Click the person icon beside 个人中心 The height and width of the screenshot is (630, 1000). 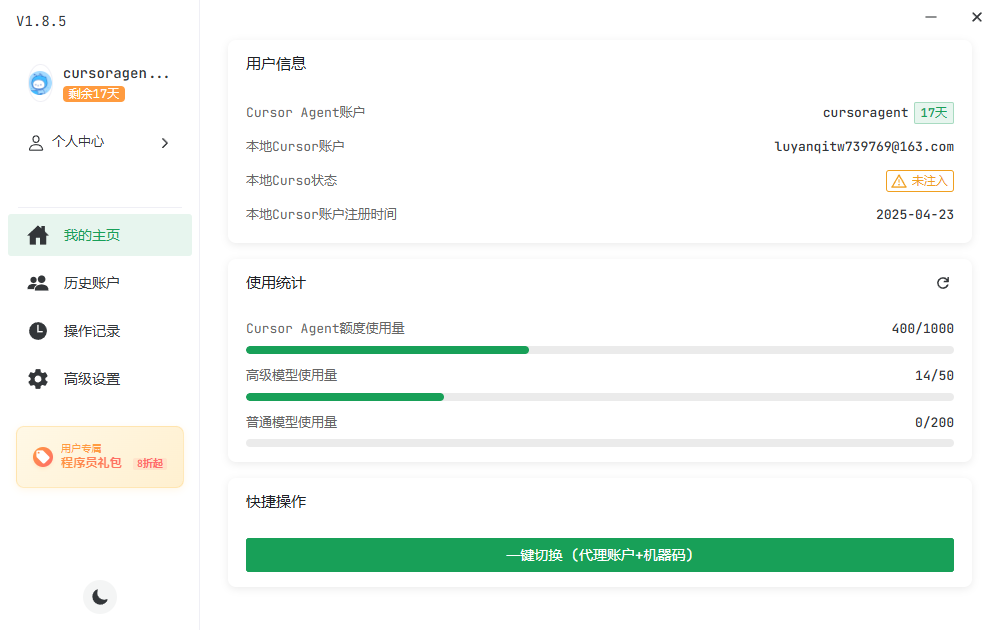(36, 143)
